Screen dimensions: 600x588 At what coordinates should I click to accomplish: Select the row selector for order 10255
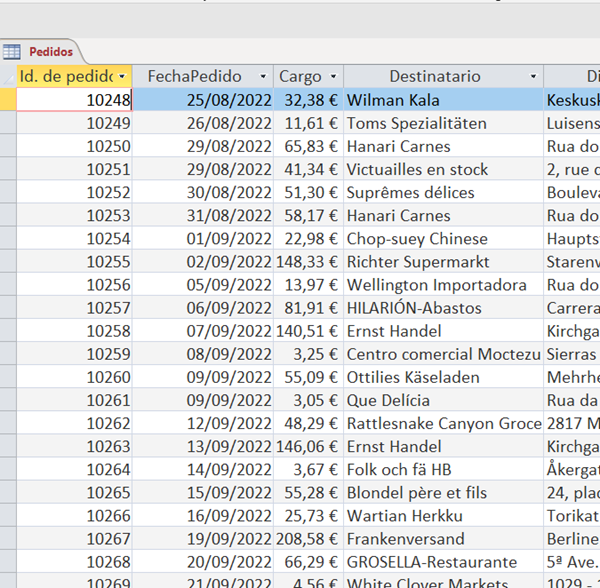(x=8, y=262)
